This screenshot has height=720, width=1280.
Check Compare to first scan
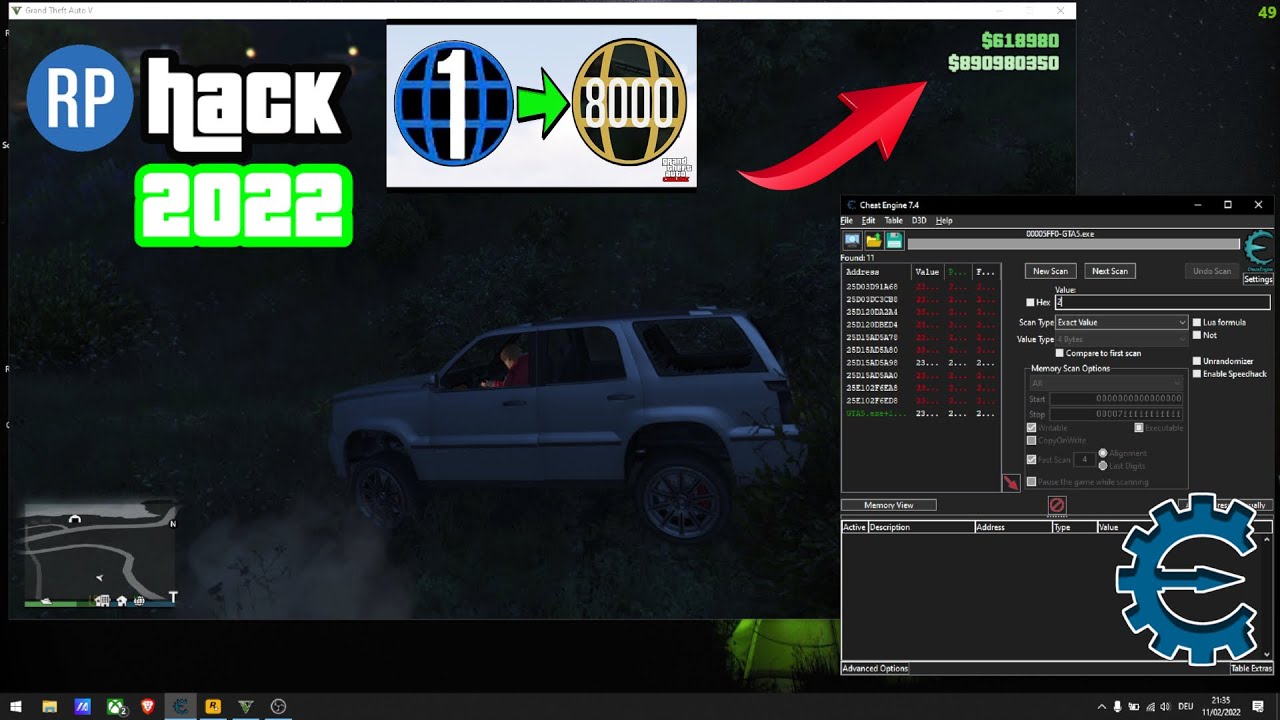click(x=1060, y=353)
